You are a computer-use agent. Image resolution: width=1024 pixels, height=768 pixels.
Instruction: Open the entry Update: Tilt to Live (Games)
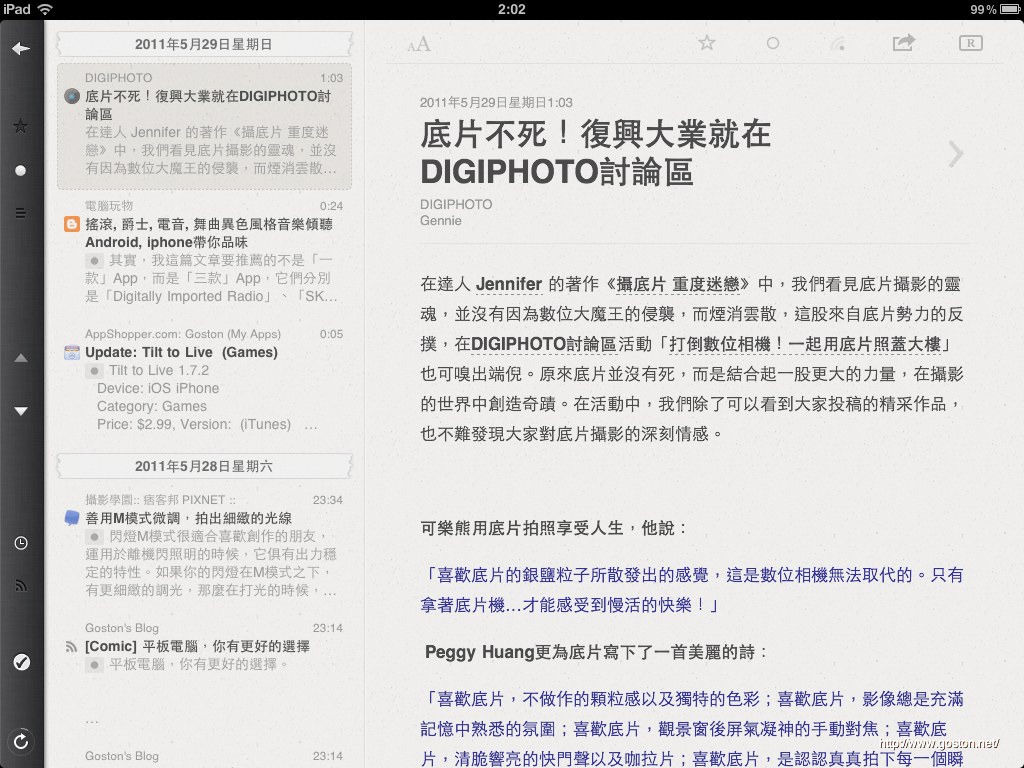[204, 379]
